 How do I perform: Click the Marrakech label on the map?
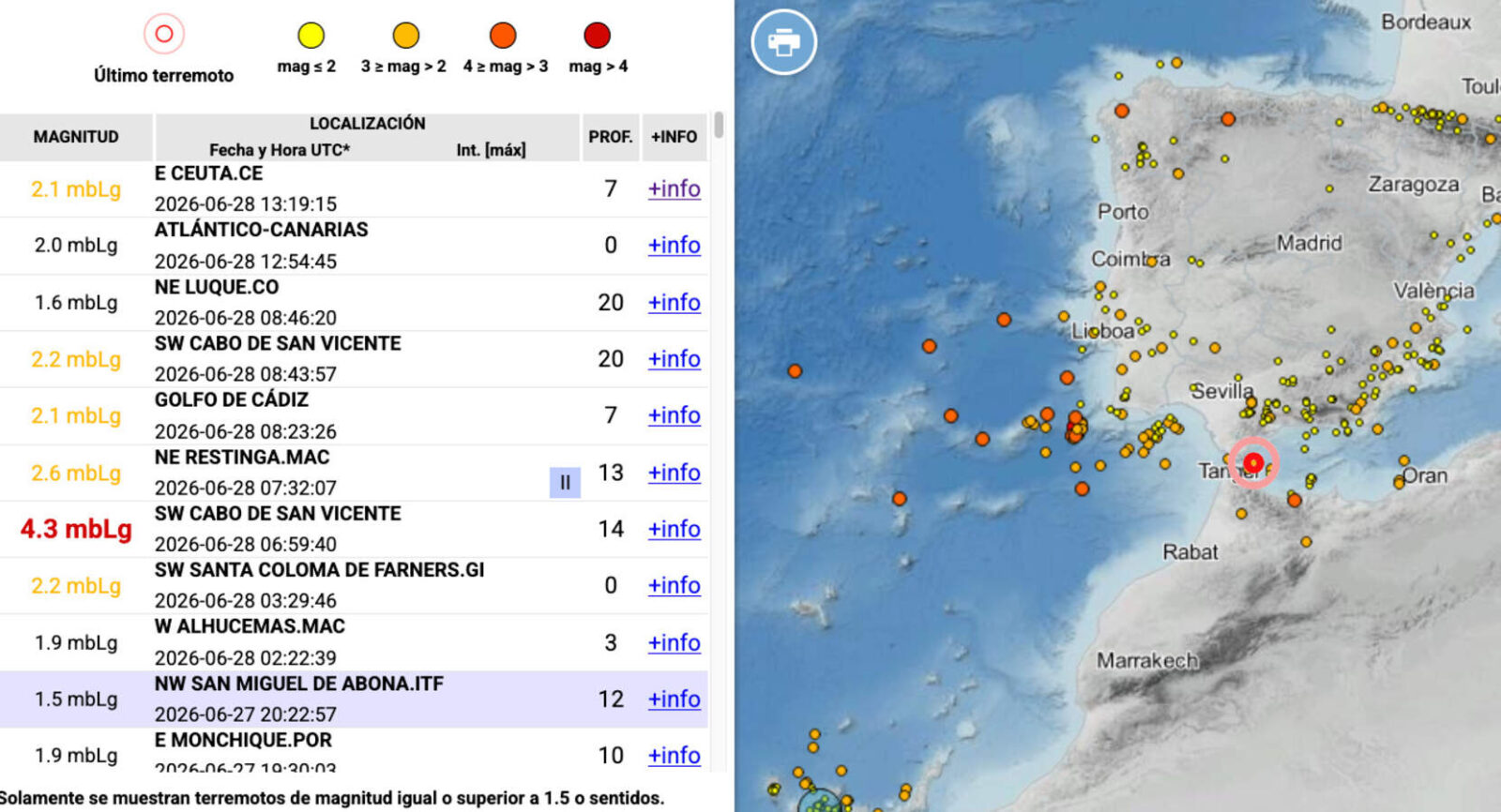tap(1147, 661)
